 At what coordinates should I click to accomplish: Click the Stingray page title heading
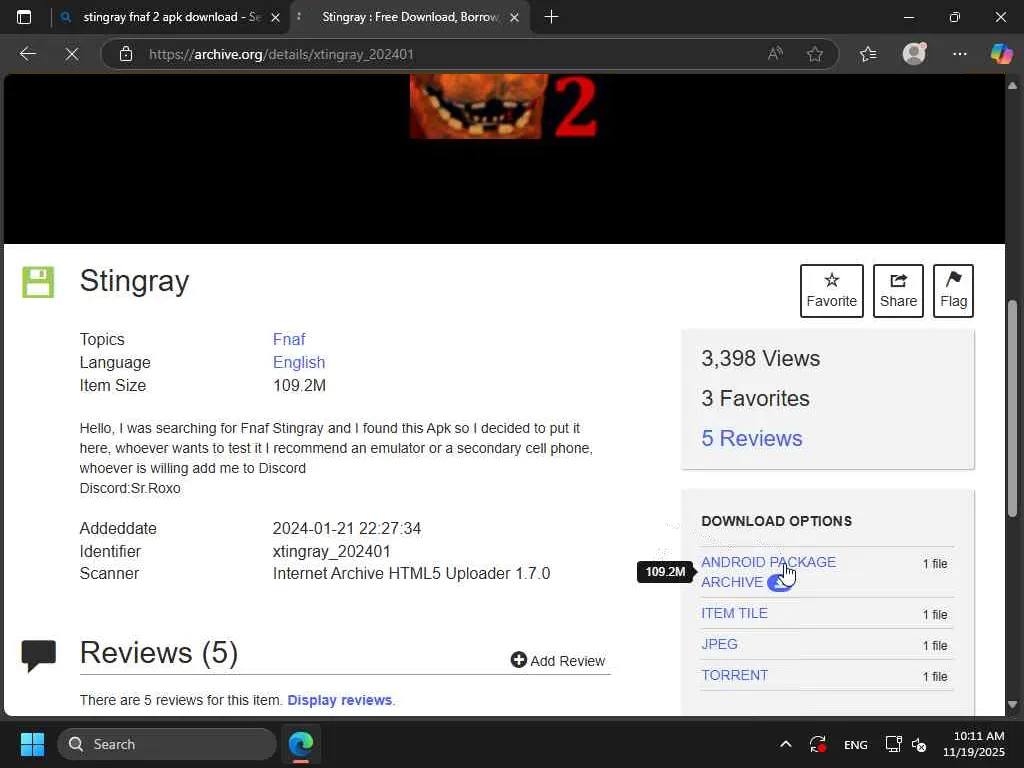(135, 281)
